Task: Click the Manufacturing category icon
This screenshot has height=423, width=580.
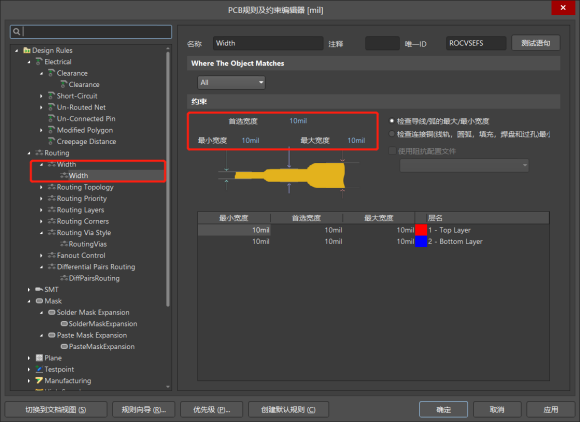Action: 39,380
